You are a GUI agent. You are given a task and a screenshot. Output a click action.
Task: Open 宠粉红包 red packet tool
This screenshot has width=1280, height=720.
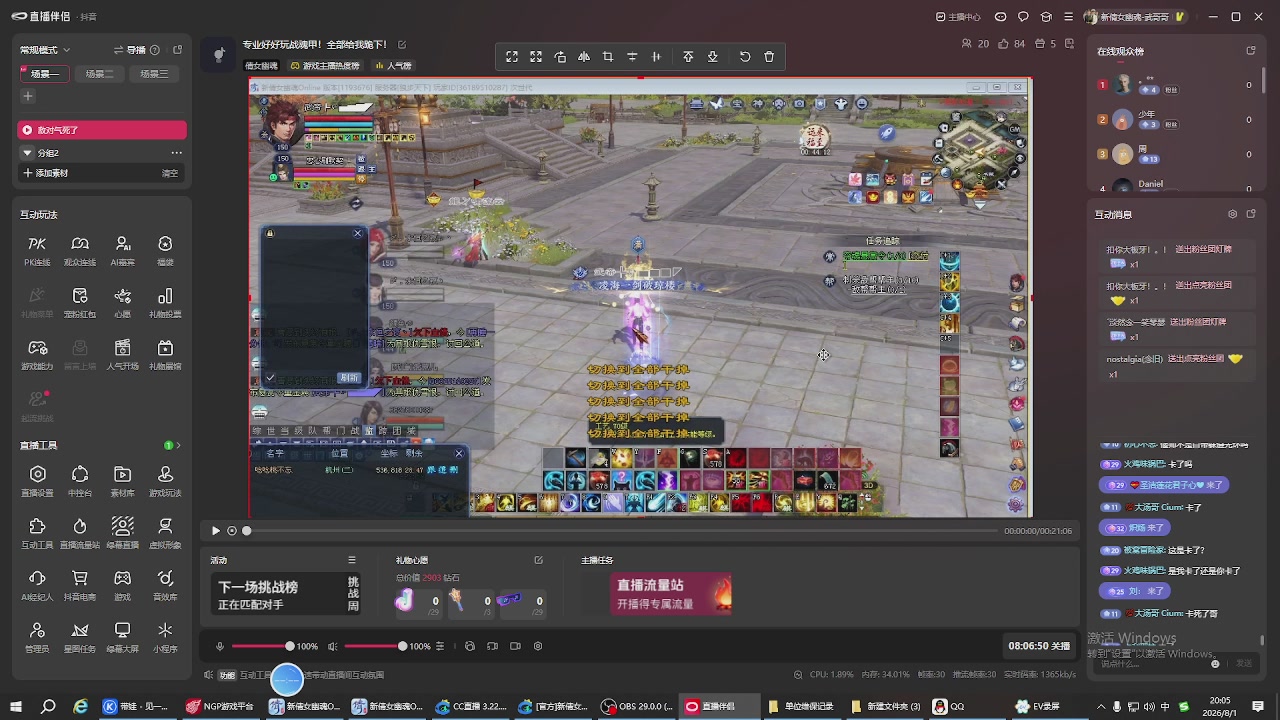click(80, 302)
